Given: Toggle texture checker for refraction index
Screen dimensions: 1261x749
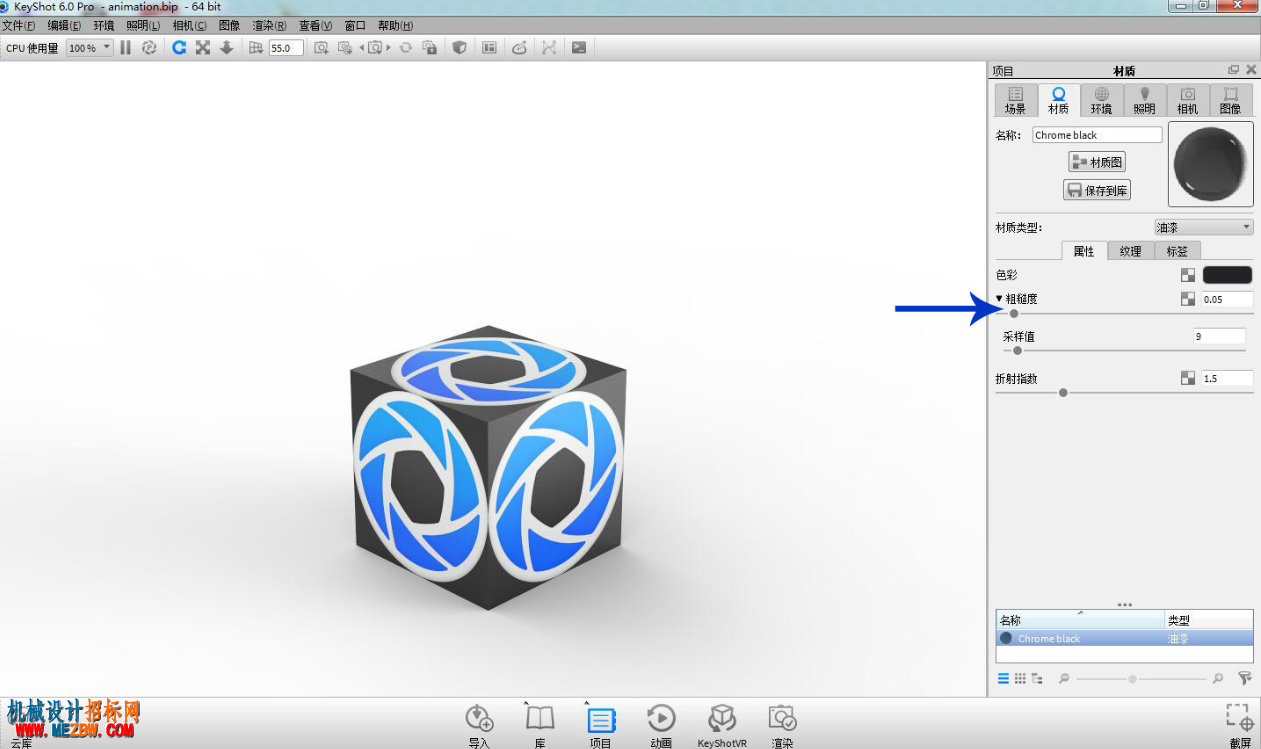Looking at the screenshot, I should click(x=1188, y=378).
